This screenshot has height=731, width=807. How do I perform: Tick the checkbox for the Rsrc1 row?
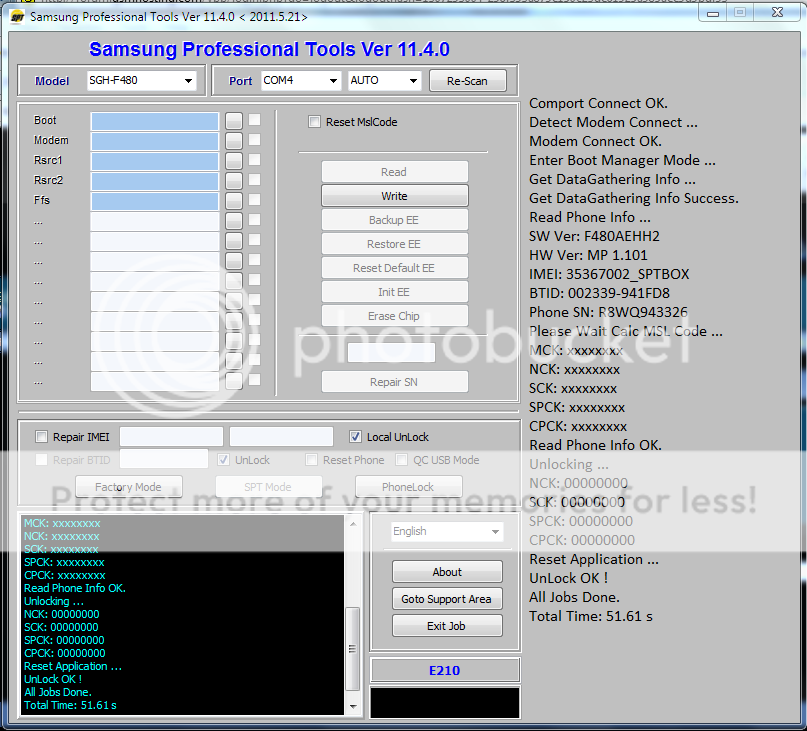pyautogui.click(x=254, y=160)
